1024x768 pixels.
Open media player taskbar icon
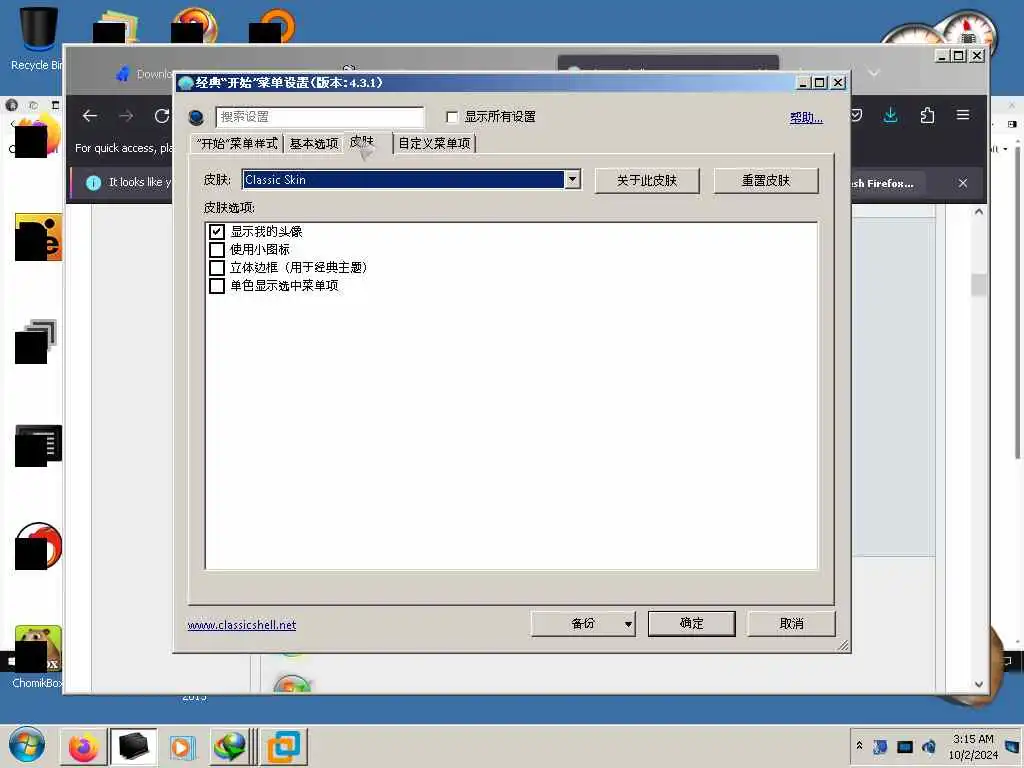pyautogui.click(x=182, y=747)
